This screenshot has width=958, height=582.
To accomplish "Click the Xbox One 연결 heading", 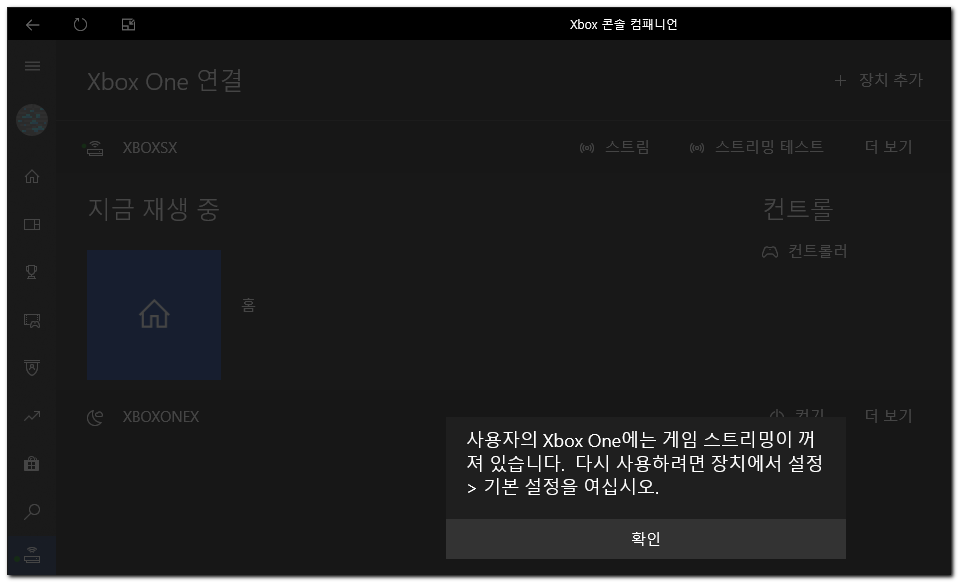I will pos(164,81).
